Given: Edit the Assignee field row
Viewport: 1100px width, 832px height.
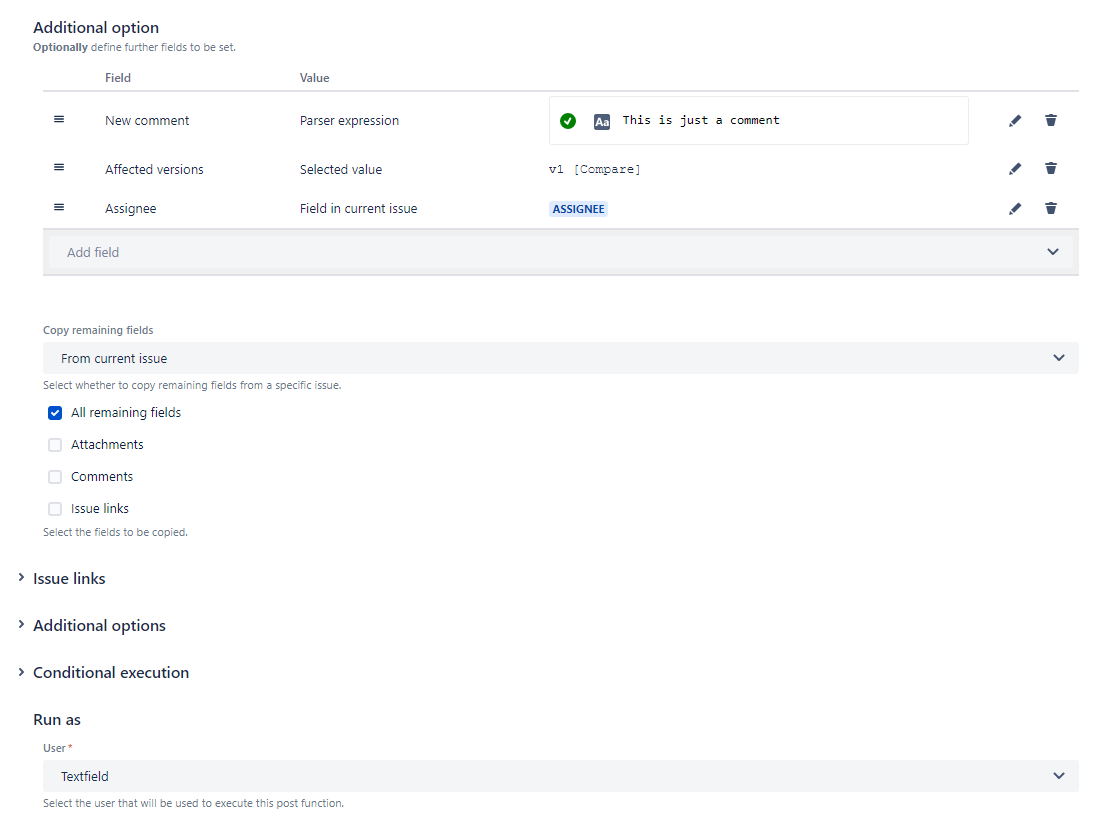Looking at the screenshot, I should (1014, 208).
